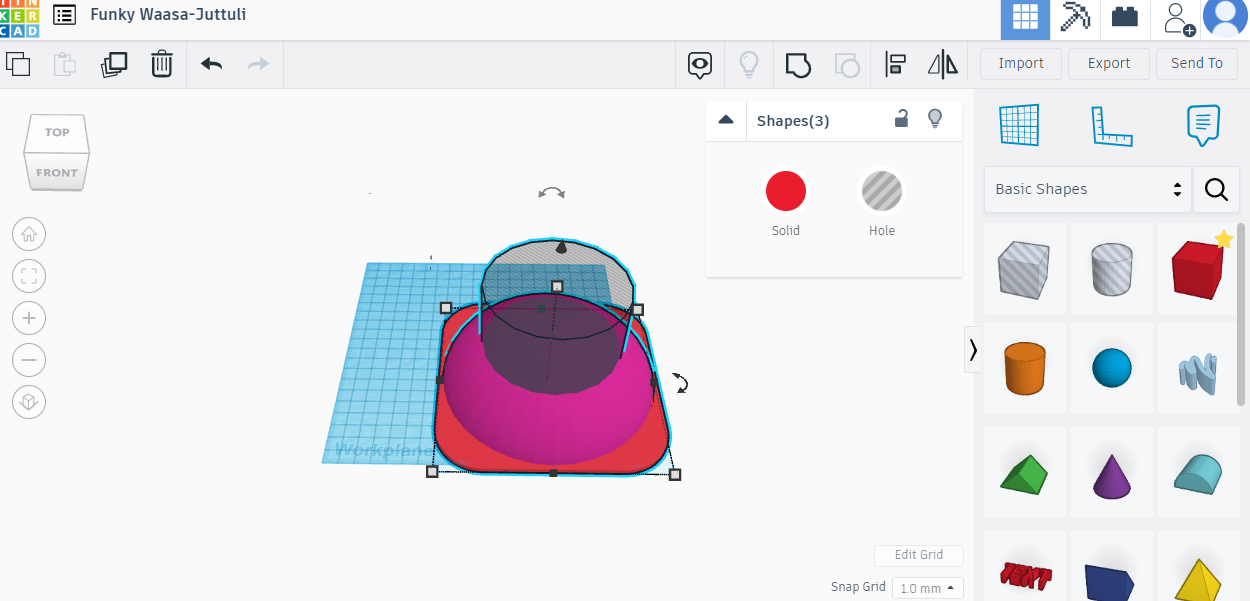Open the Notes tool in shapes panel
Viewport: 1250px width, 601px height.
click(1203, 126)
